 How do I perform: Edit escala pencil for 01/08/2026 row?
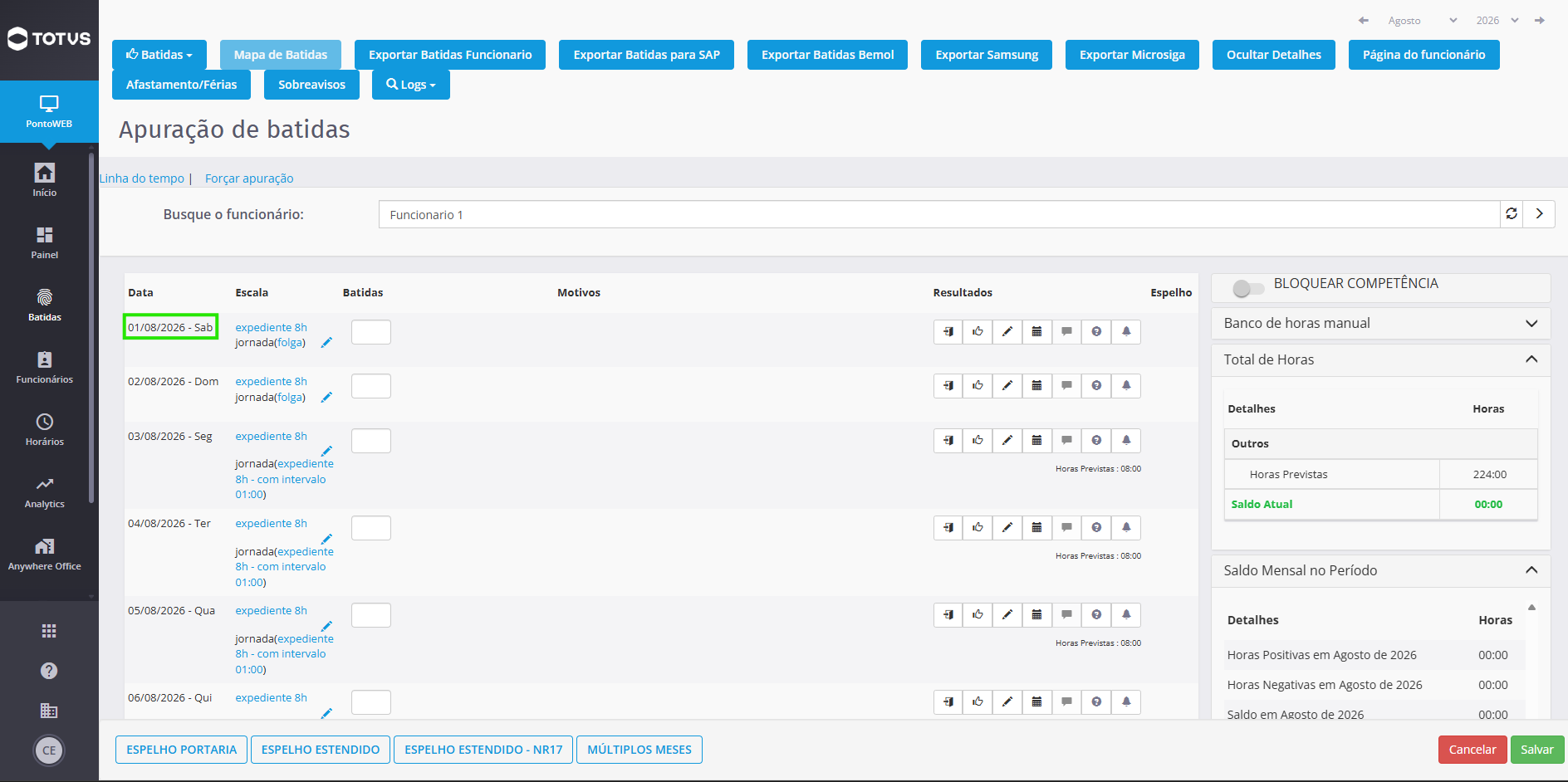tap(326, 342)
